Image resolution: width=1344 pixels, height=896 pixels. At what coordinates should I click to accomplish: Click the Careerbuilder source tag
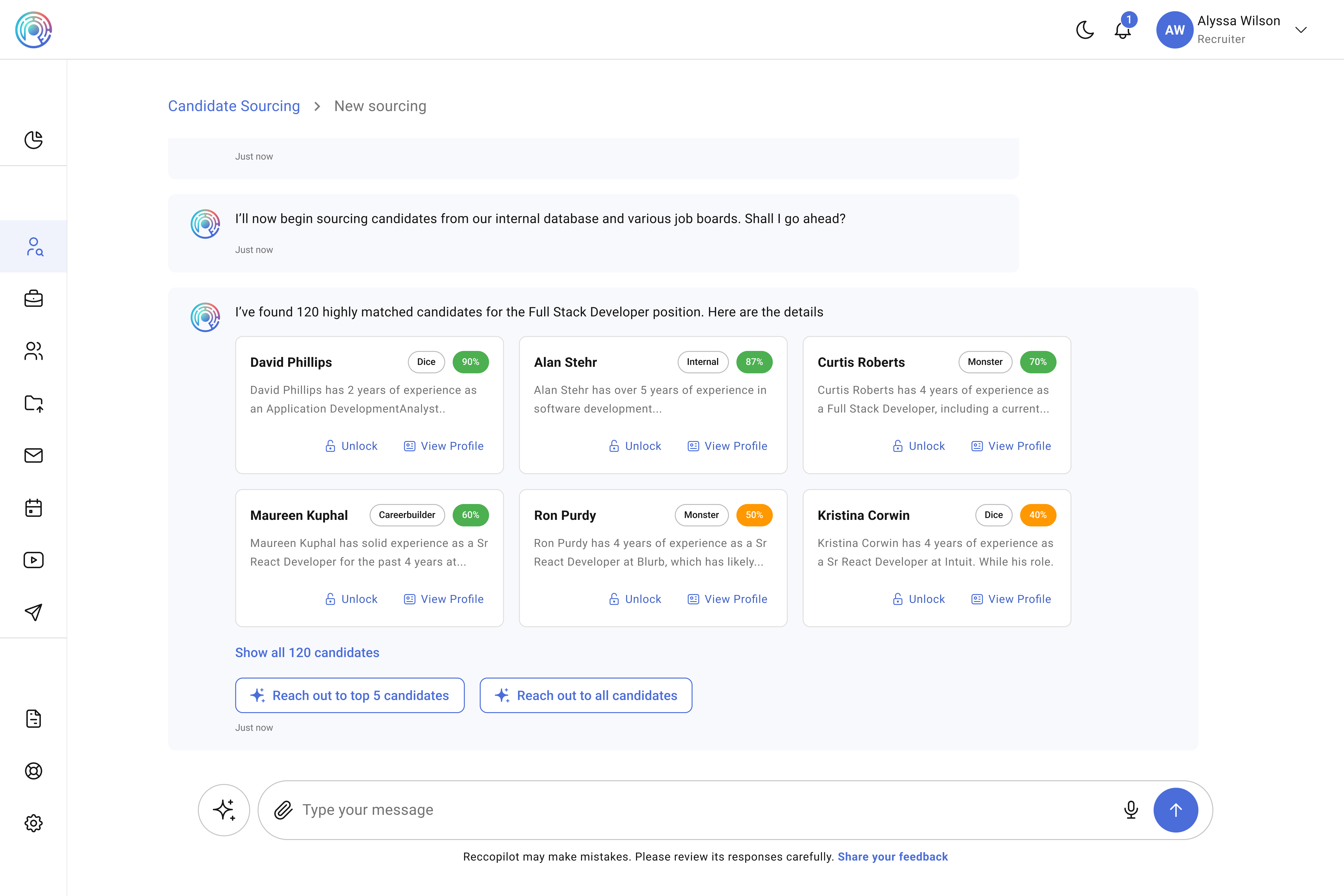(407, 515)
